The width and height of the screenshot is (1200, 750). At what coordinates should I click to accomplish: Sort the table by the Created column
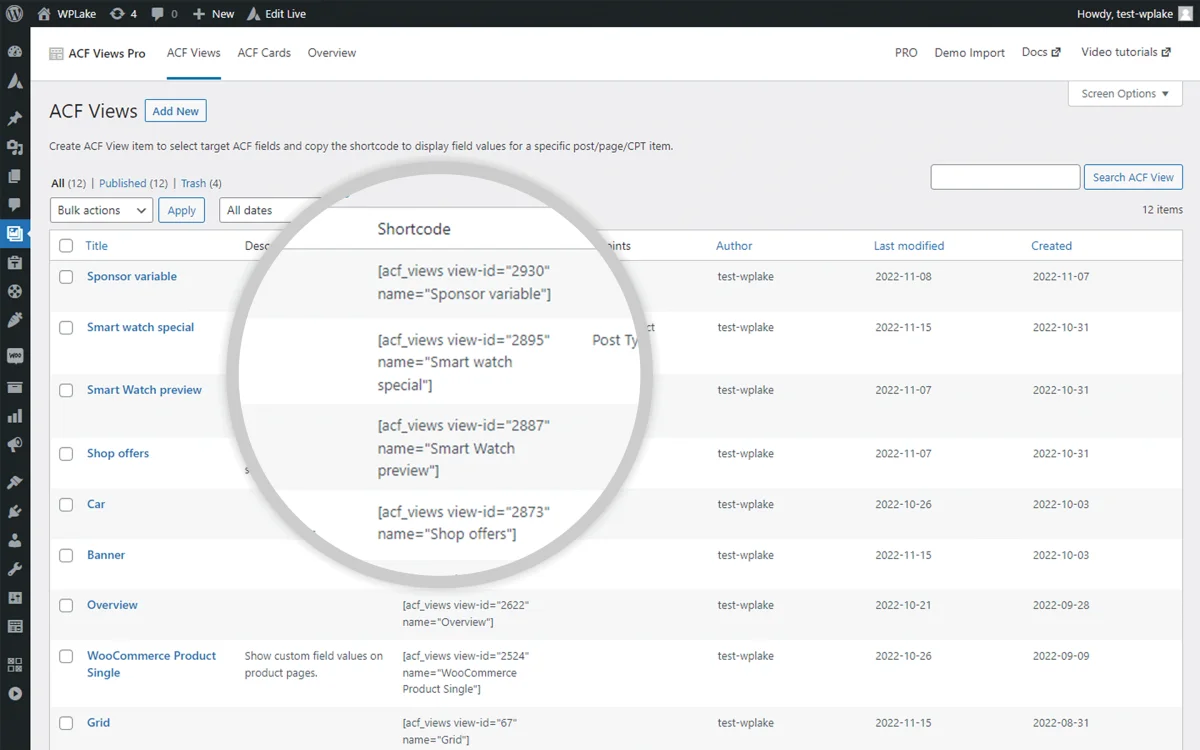pos(1051,246)
